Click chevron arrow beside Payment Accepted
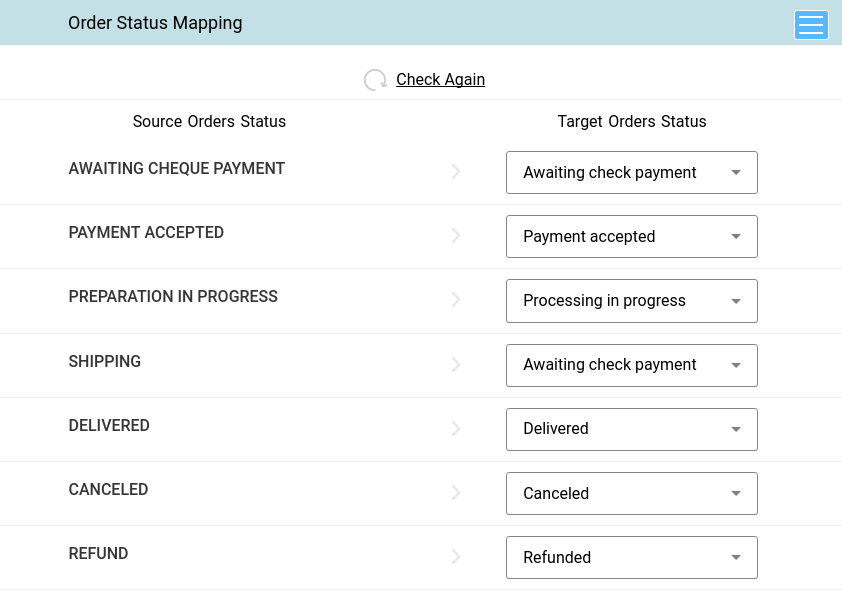The width and height of the screenshot is (842, 591). tap(456, 236)
